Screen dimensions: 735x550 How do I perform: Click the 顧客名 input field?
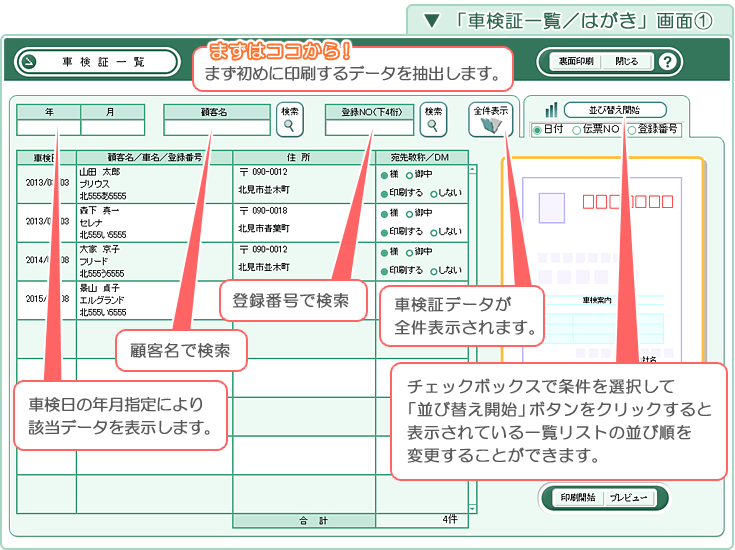click(217, 128)
